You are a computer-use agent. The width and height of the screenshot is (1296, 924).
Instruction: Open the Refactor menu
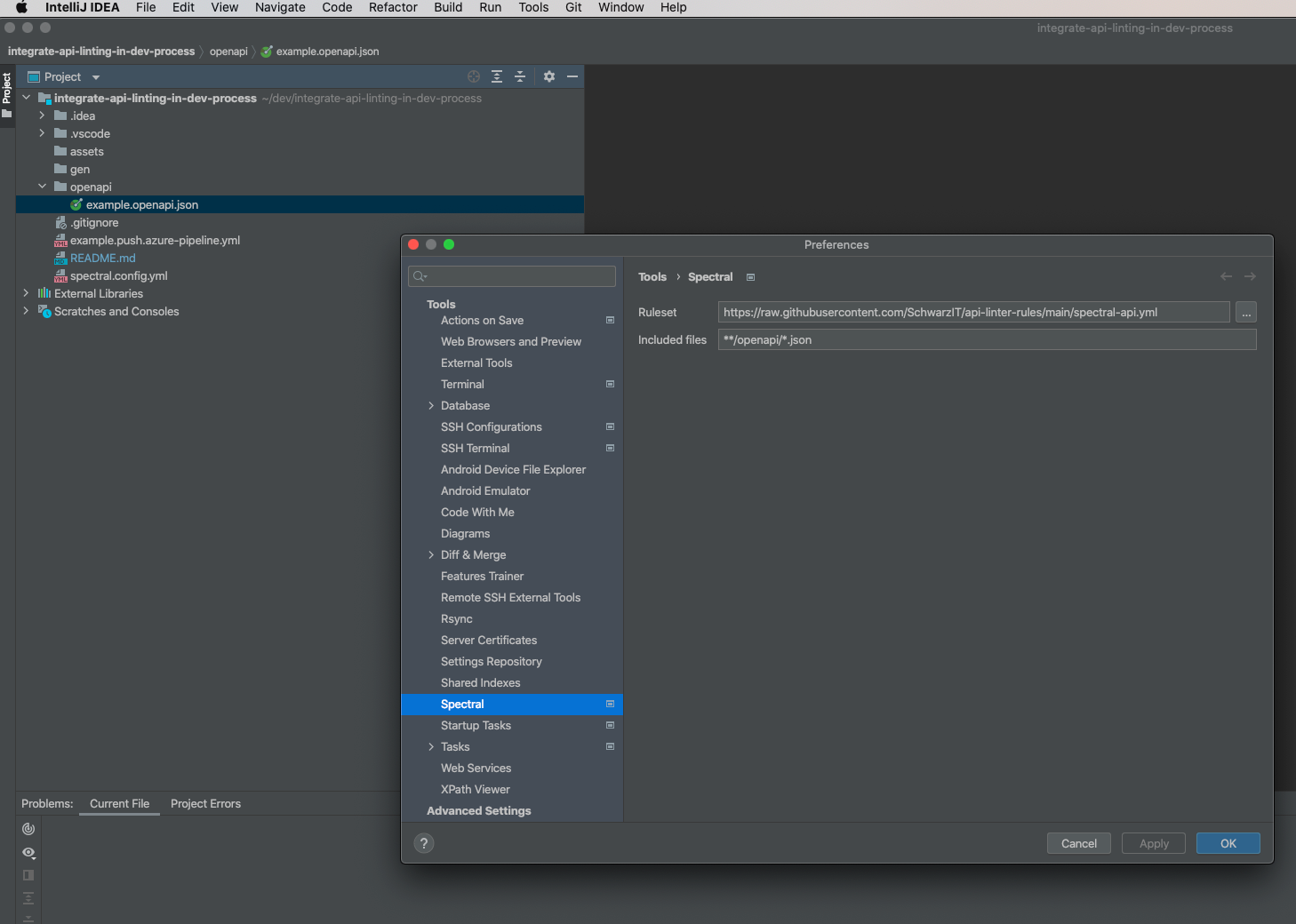point(393,7)
